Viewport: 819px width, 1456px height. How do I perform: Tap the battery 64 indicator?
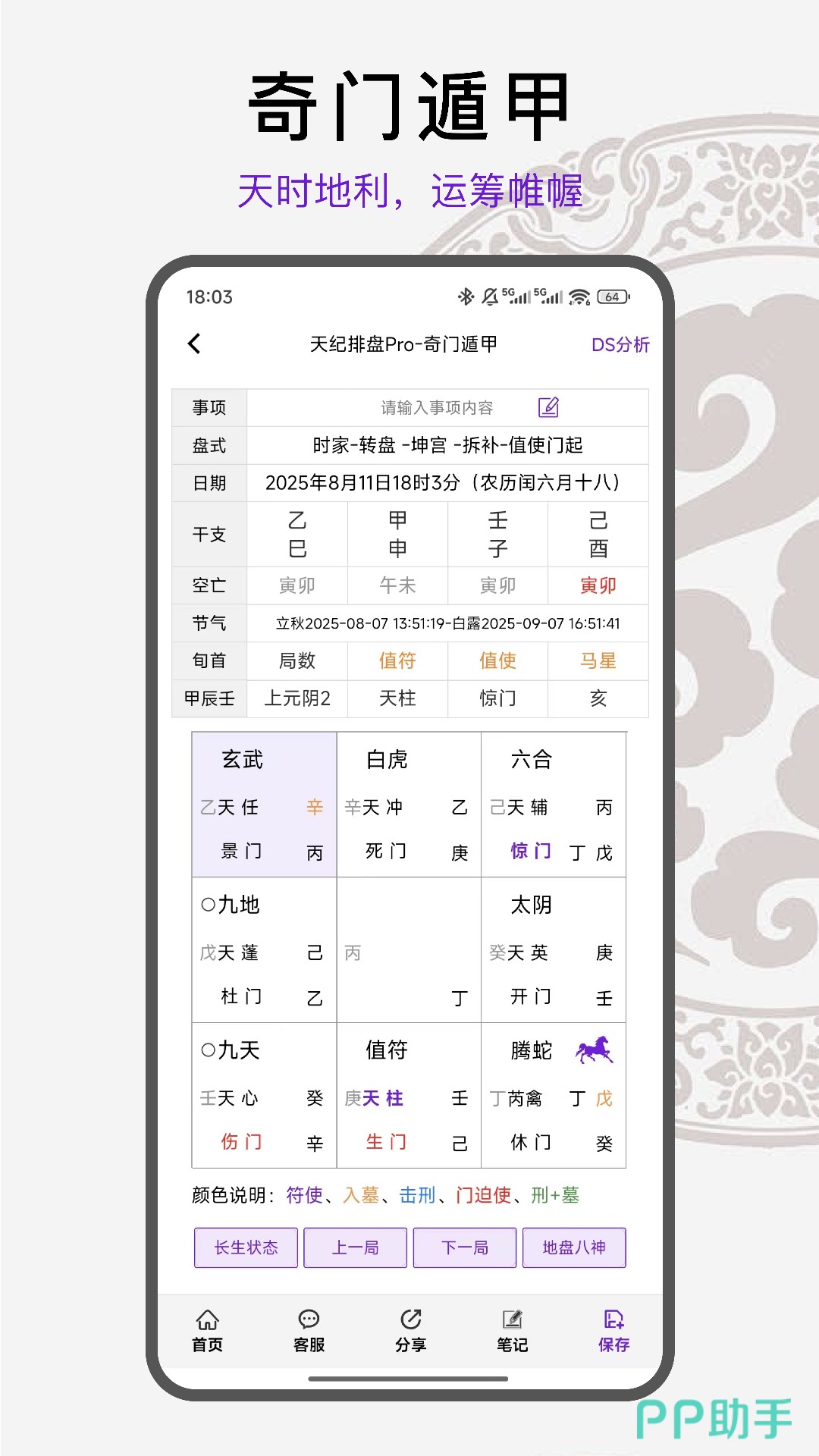pyautogui.click(x=613, y=297)
